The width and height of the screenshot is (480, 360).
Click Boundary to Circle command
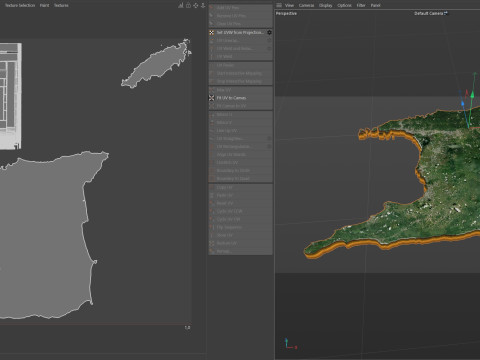click(x=240, y=170)
